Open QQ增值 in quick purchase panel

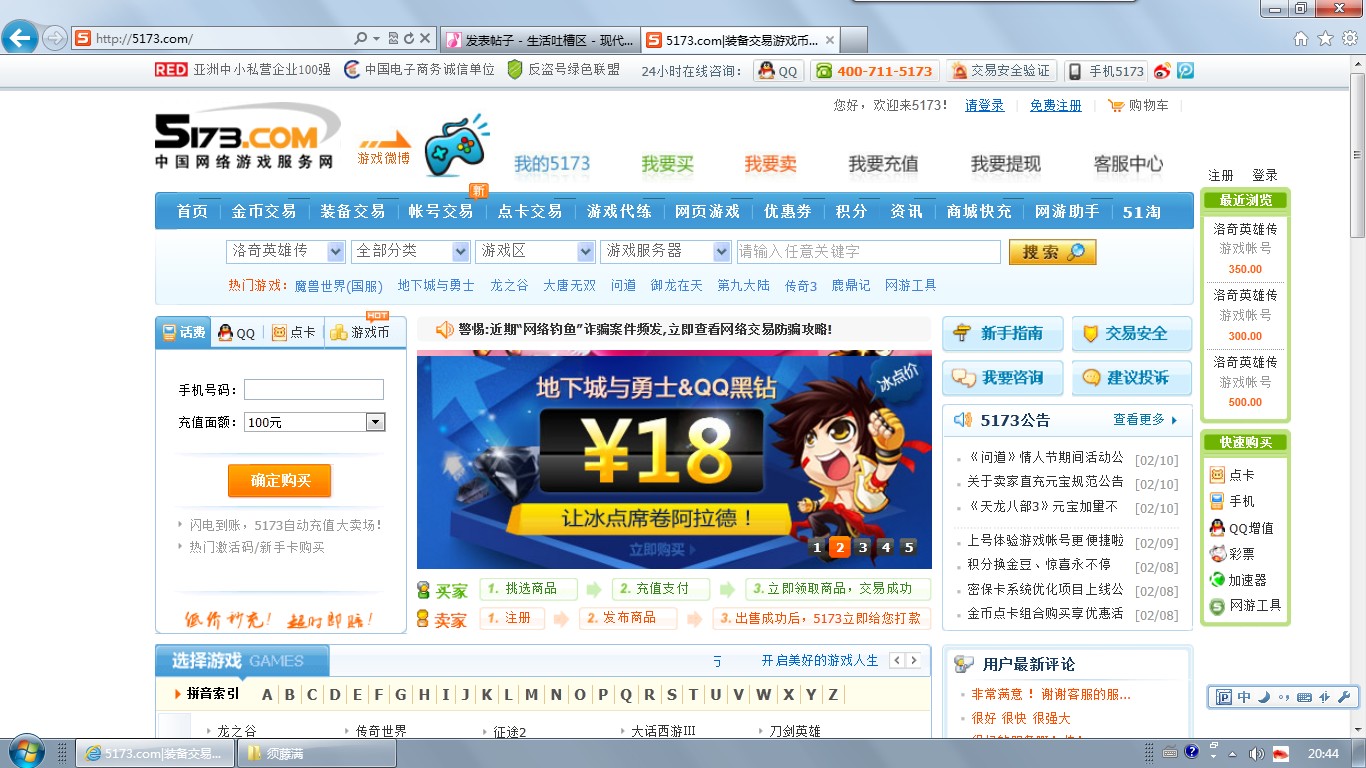click(x=1241, y=528)
